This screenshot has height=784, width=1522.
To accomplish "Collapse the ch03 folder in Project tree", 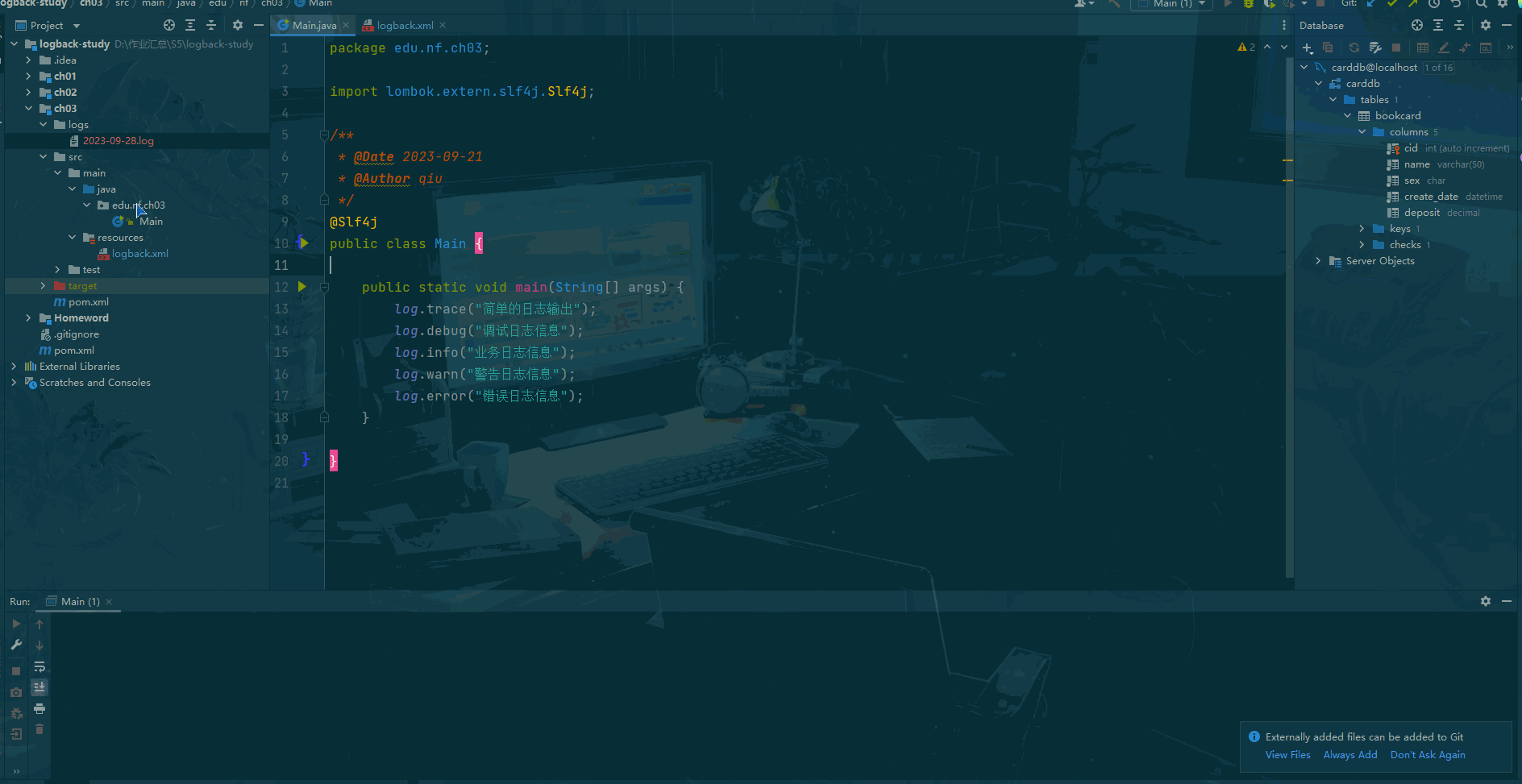I will (29, 108).
